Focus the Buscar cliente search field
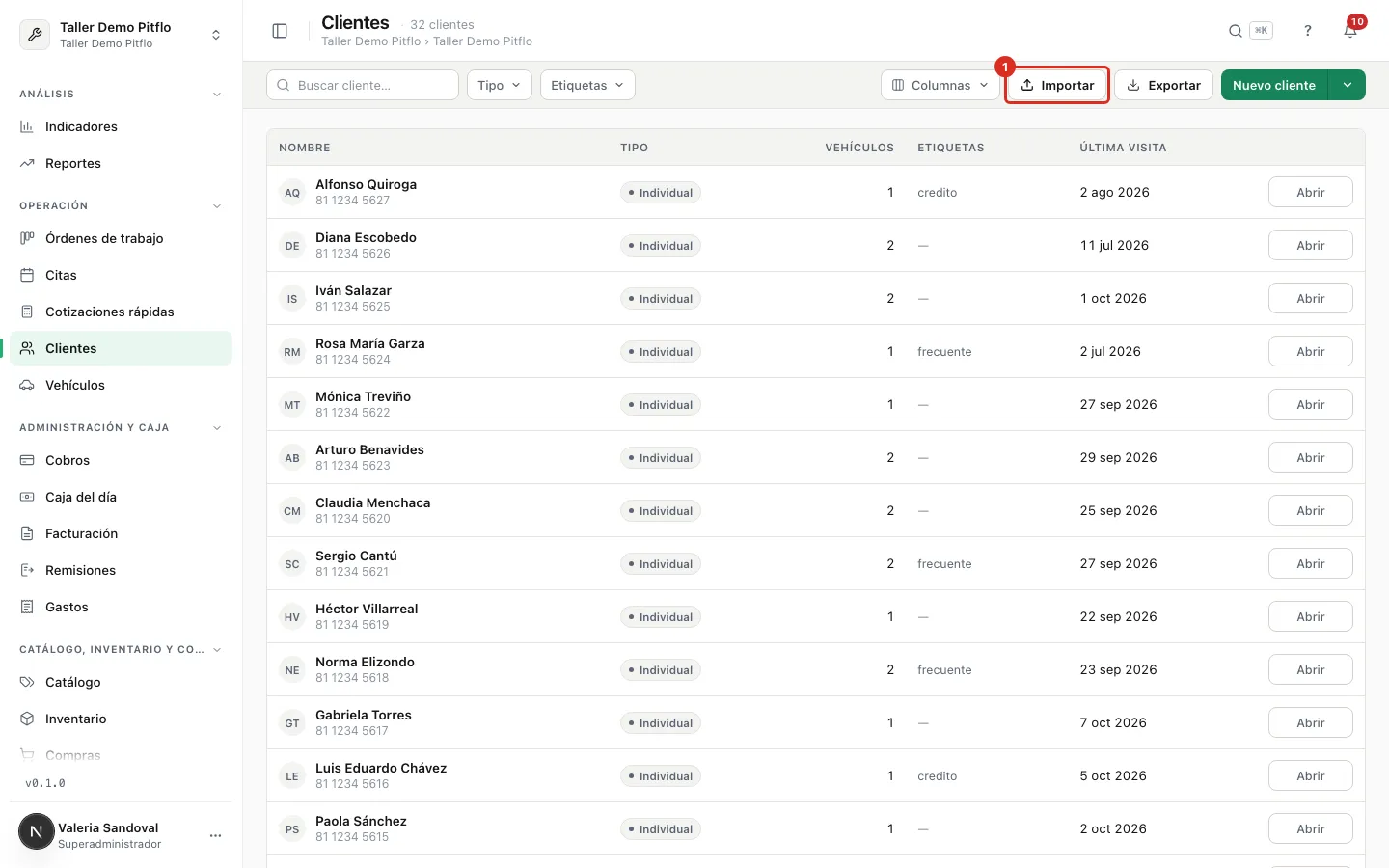The width and height of the screenshot is (1389, 868). coord(363,85)
